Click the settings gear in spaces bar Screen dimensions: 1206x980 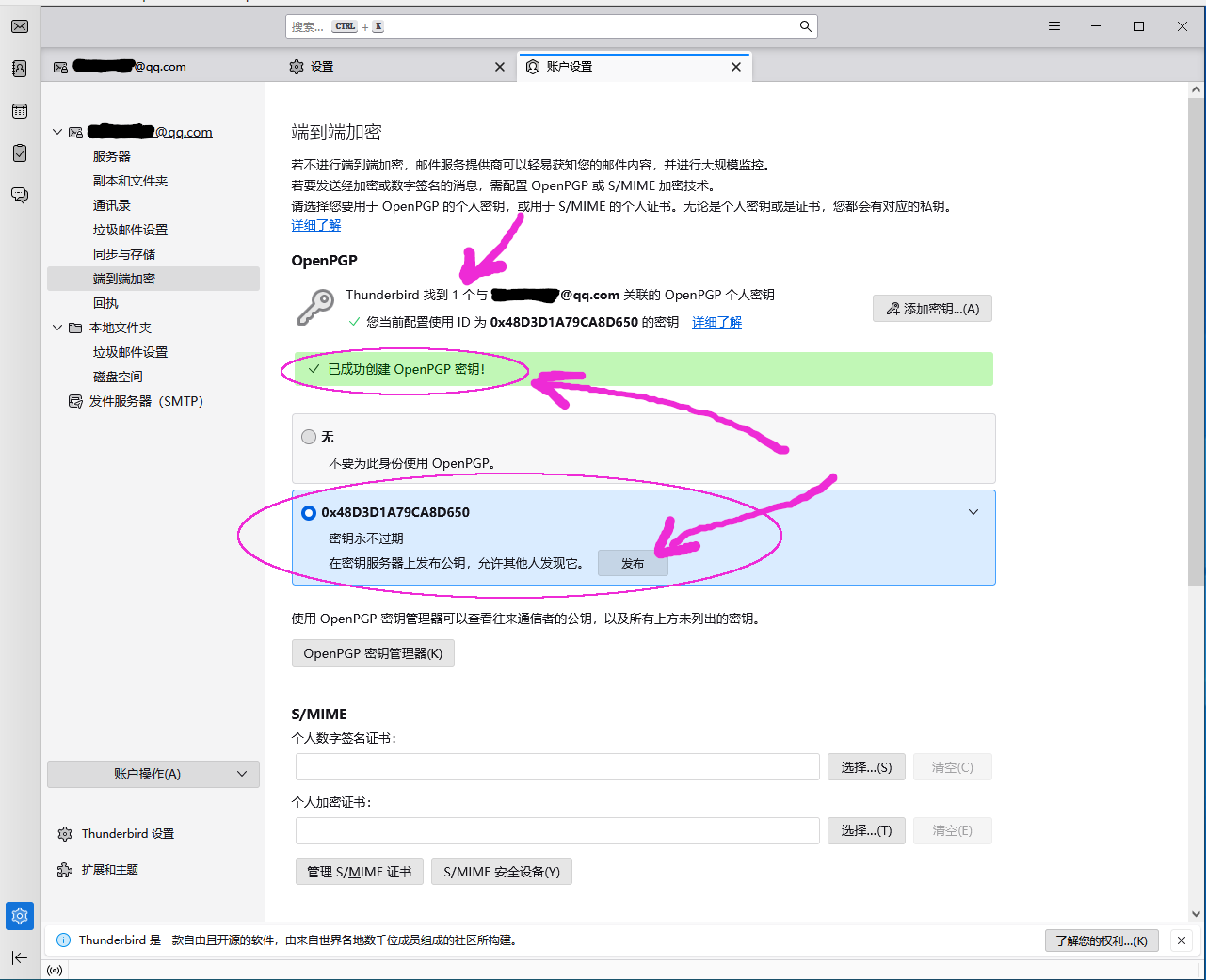pos(20,916)
